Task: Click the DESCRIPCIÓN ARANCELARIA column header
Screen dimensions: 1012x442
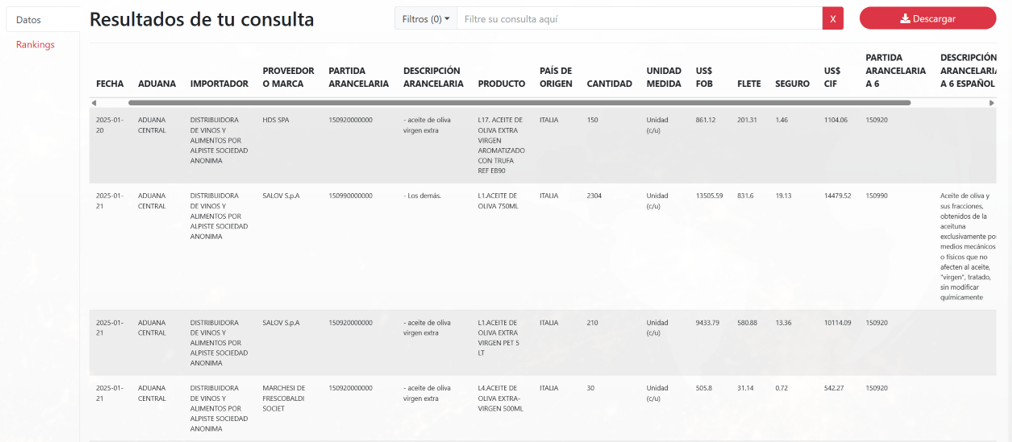Action: click(x=433, y=77)
